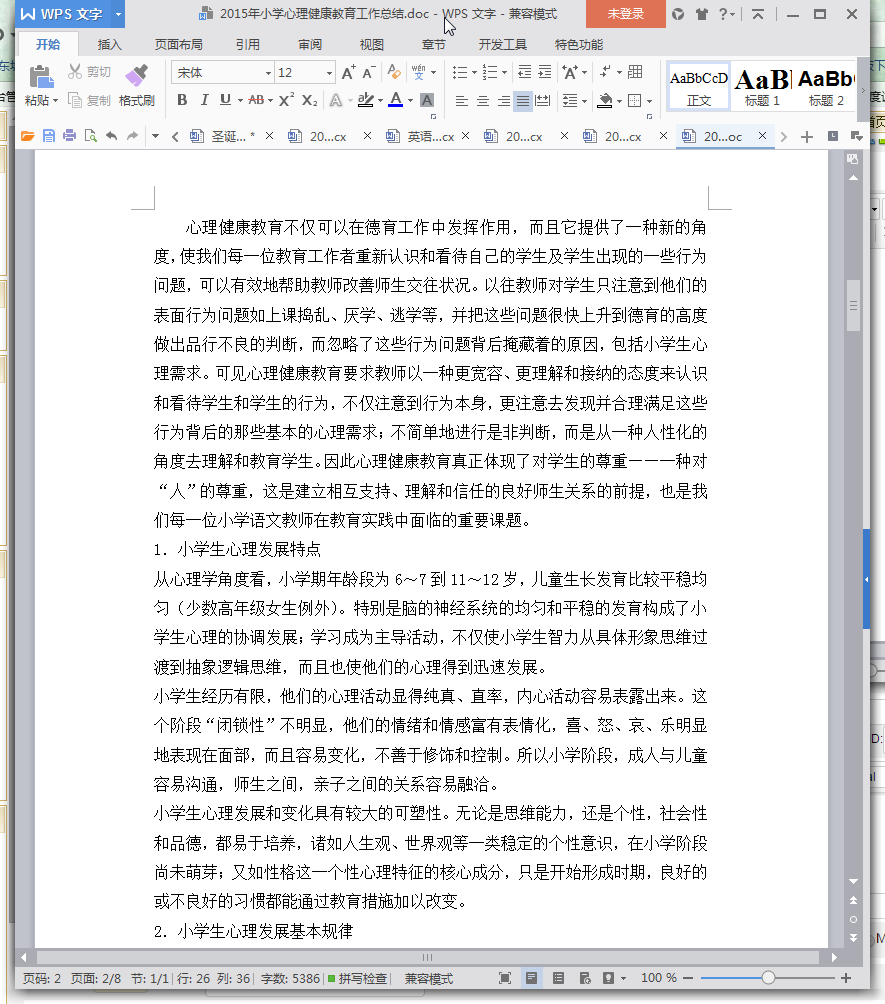Align text left
Viewport: 885px width, 1004px height.
point(462,101)
